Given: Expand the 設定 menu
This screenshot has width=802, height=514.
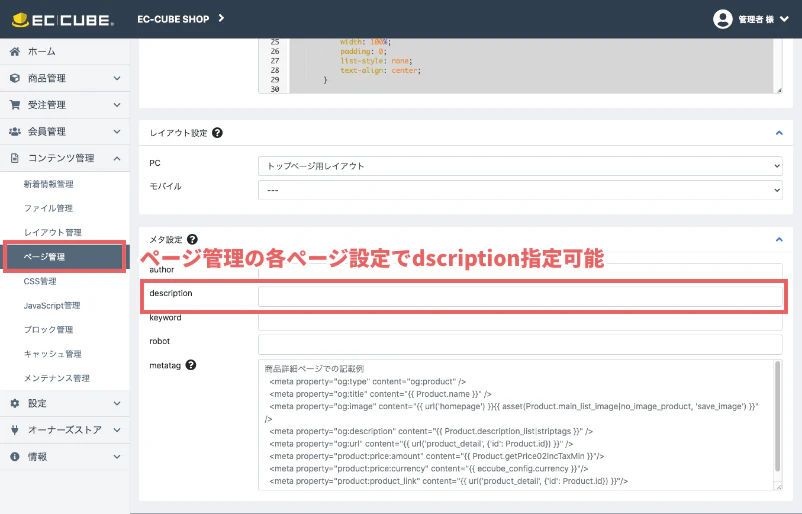Looking at the screenshot, I should point(117,403).
